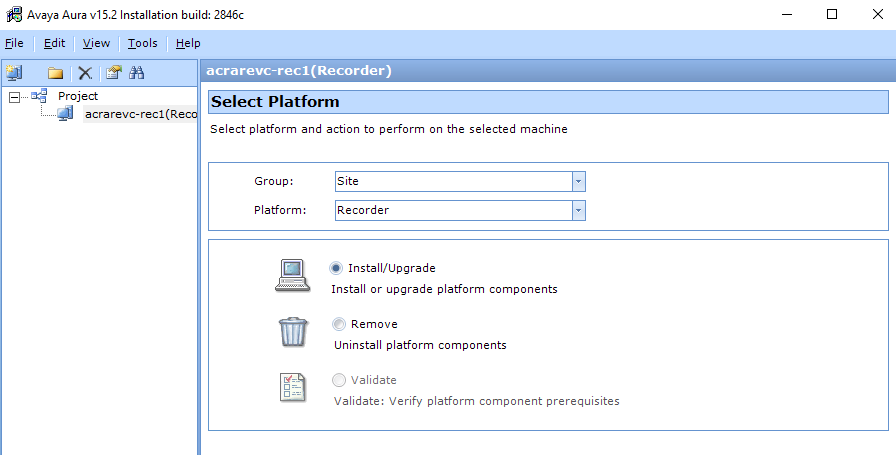Image resolution: width=896 pixels, height=455 pixels.
Task: Click the delete X toolbar icon
Action: pyautogui.click(x=85, y=73)
